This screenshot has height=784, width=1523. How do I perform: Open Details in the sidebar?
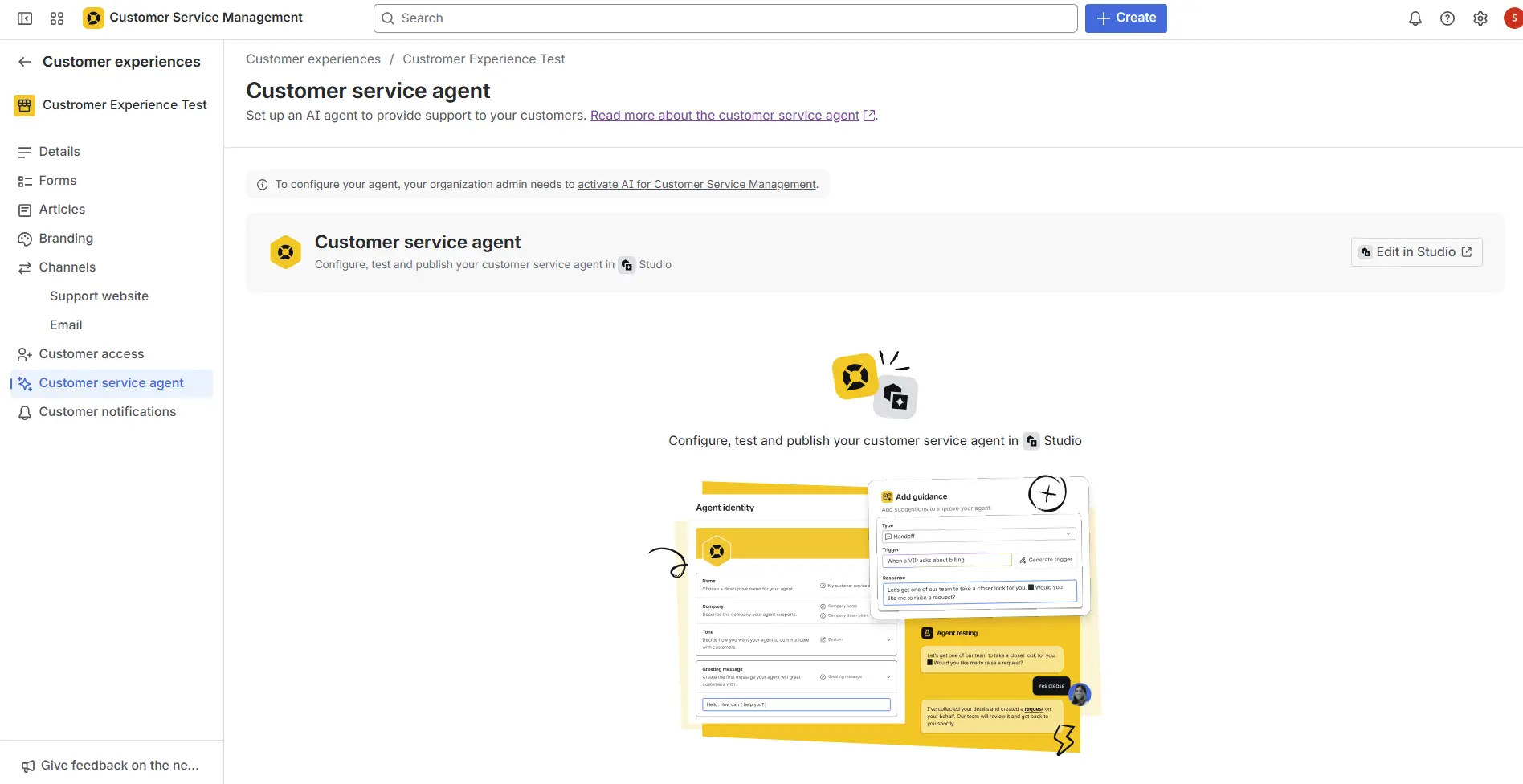[59, 152]
